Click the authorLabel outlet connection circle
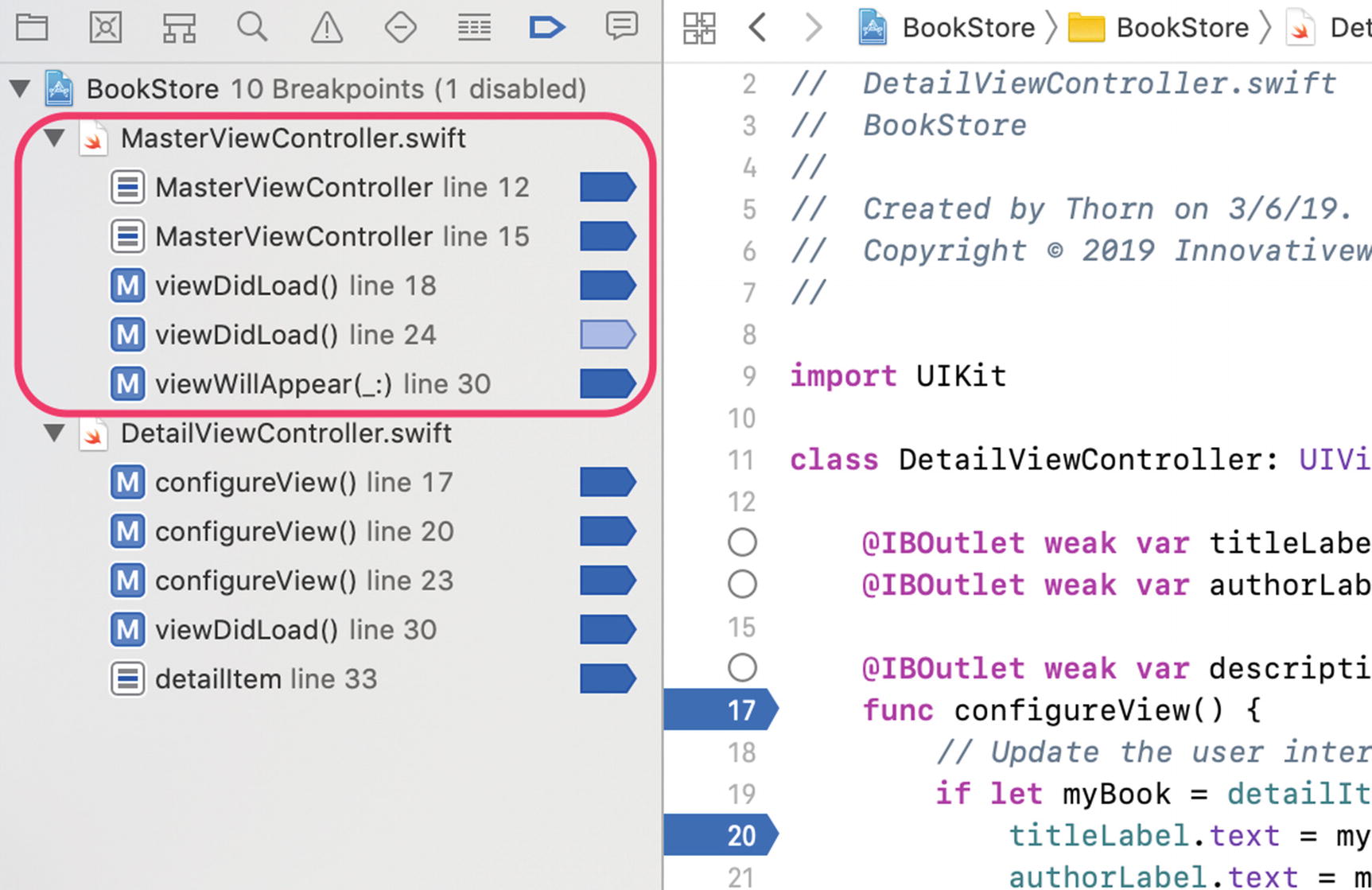 [x=742, y=585]
